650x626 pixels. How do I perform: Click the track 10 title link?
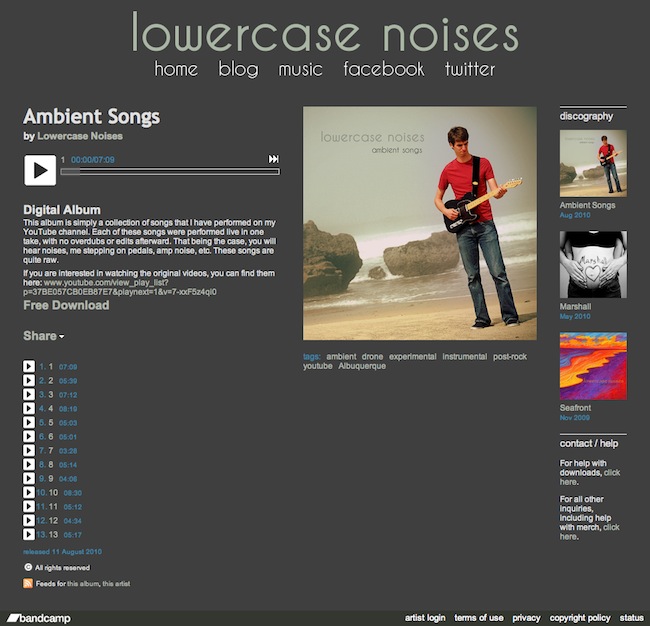tap(53, 493)
